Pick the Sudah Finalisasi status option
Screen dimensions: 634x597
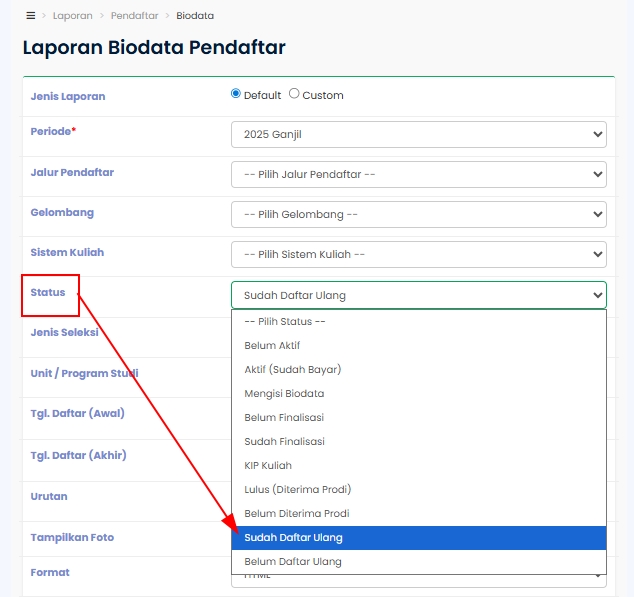[x=284, y=441]
